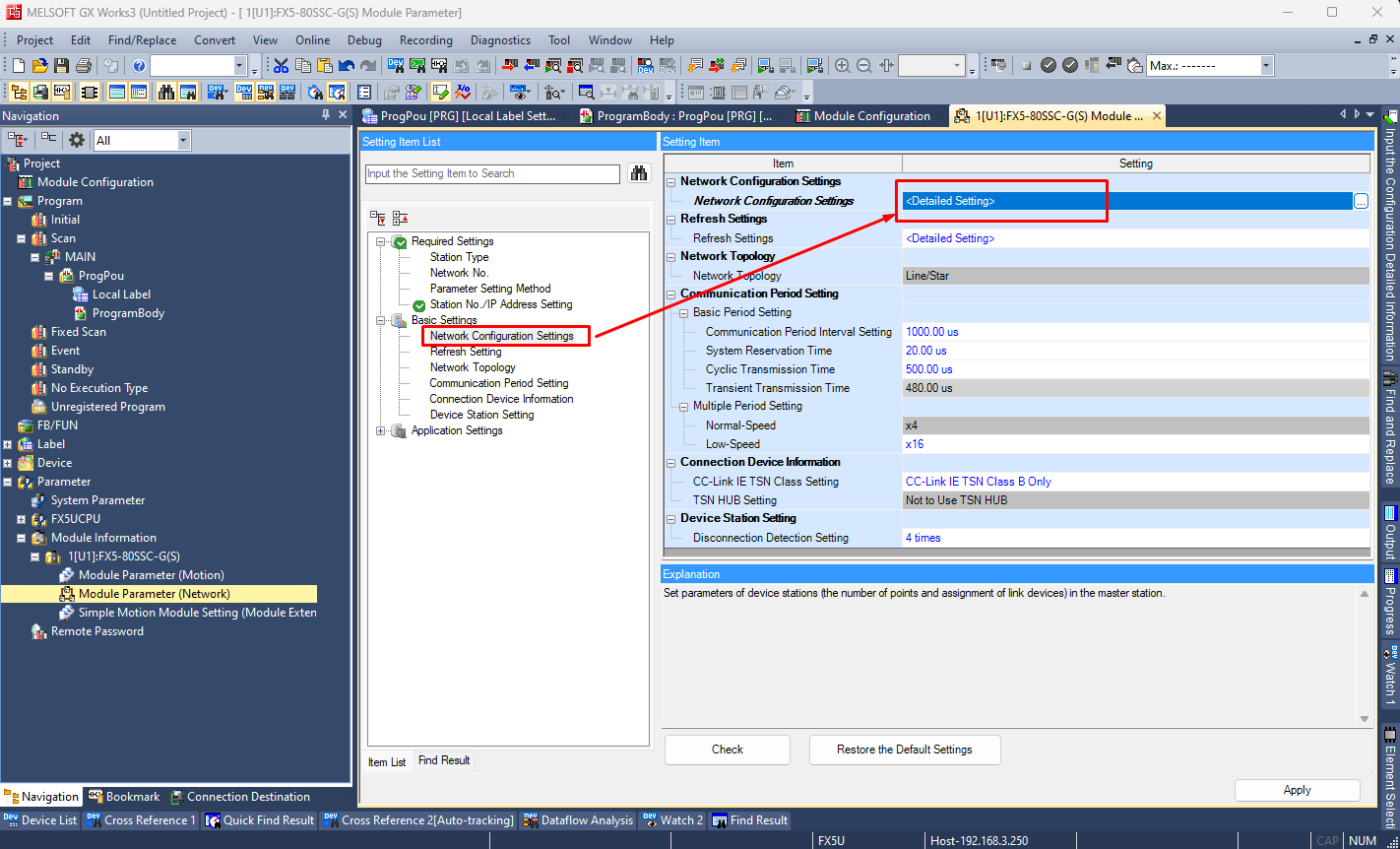Expand Application Settings in Setting Item List
This screenshot has height=849, width=1400.
pyautogui.click(x=381, y=430)
